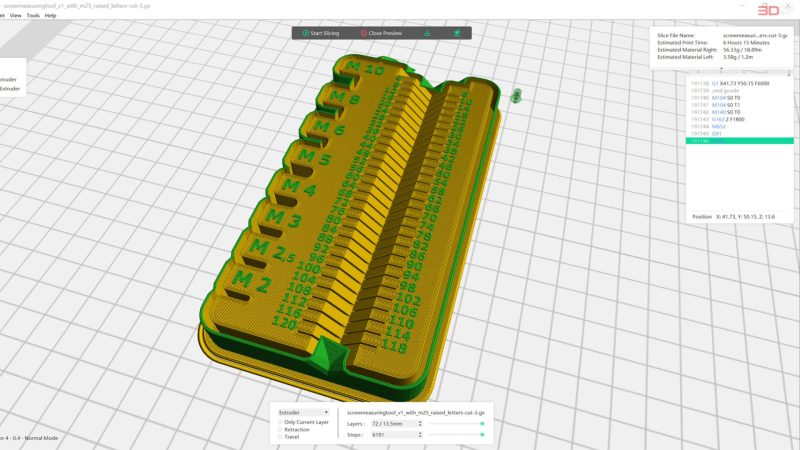
Task: Toggle the Travel checkbox
Action: tap(280, 437)
